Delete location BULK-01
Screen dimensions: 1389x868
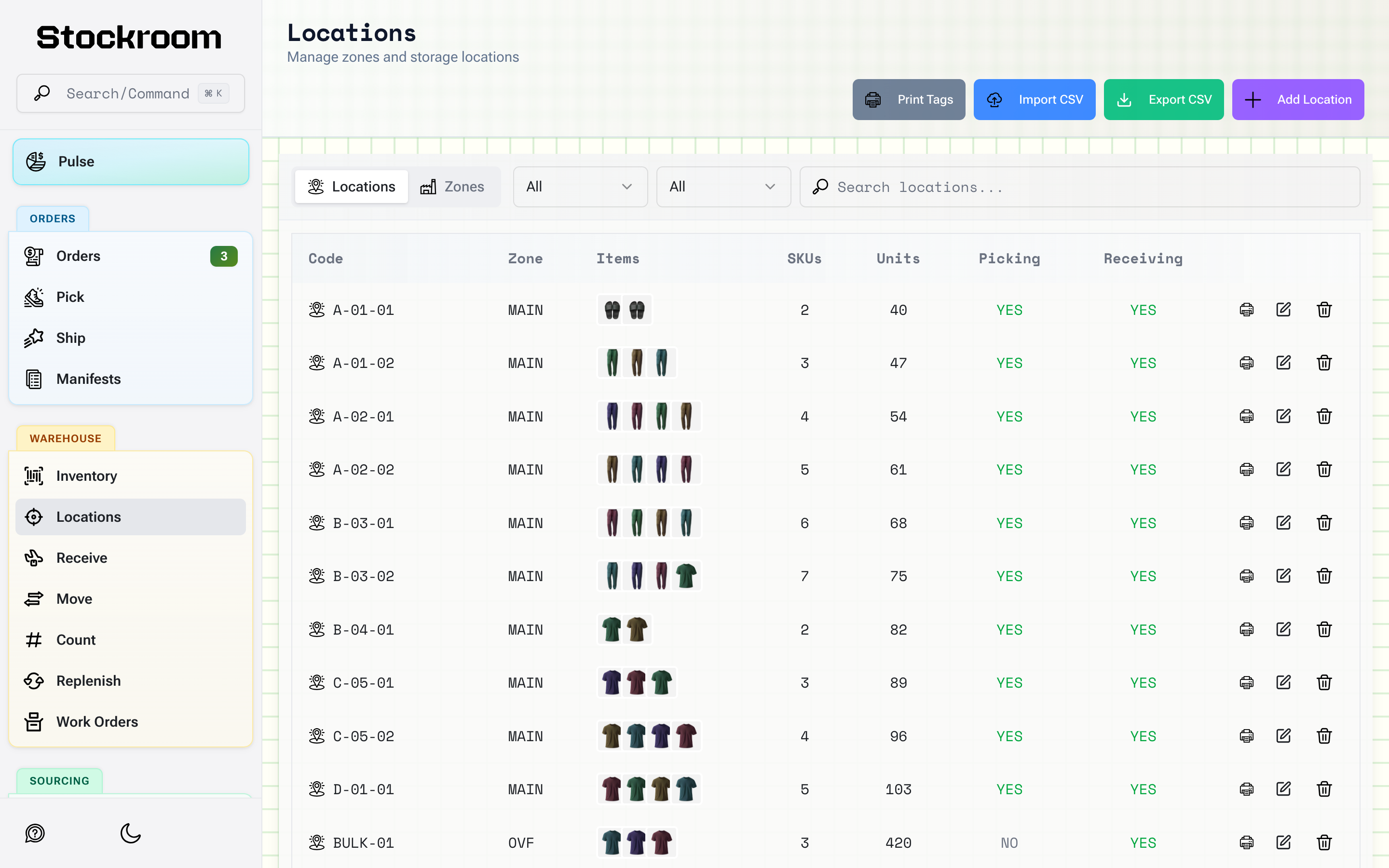click(1324, 843)
